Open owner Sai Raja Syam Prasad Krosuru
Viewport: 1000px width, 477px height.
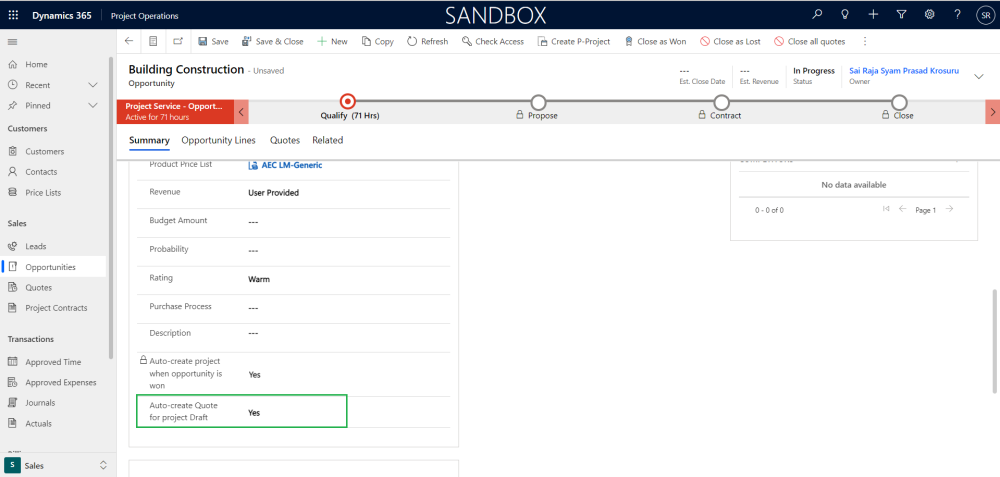904,71
